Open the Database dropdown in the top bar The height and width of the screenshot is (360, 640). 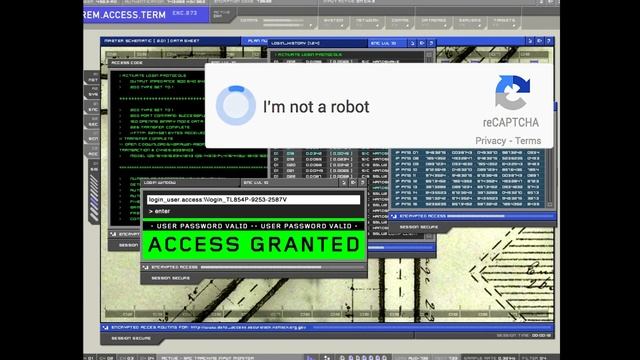433,22
